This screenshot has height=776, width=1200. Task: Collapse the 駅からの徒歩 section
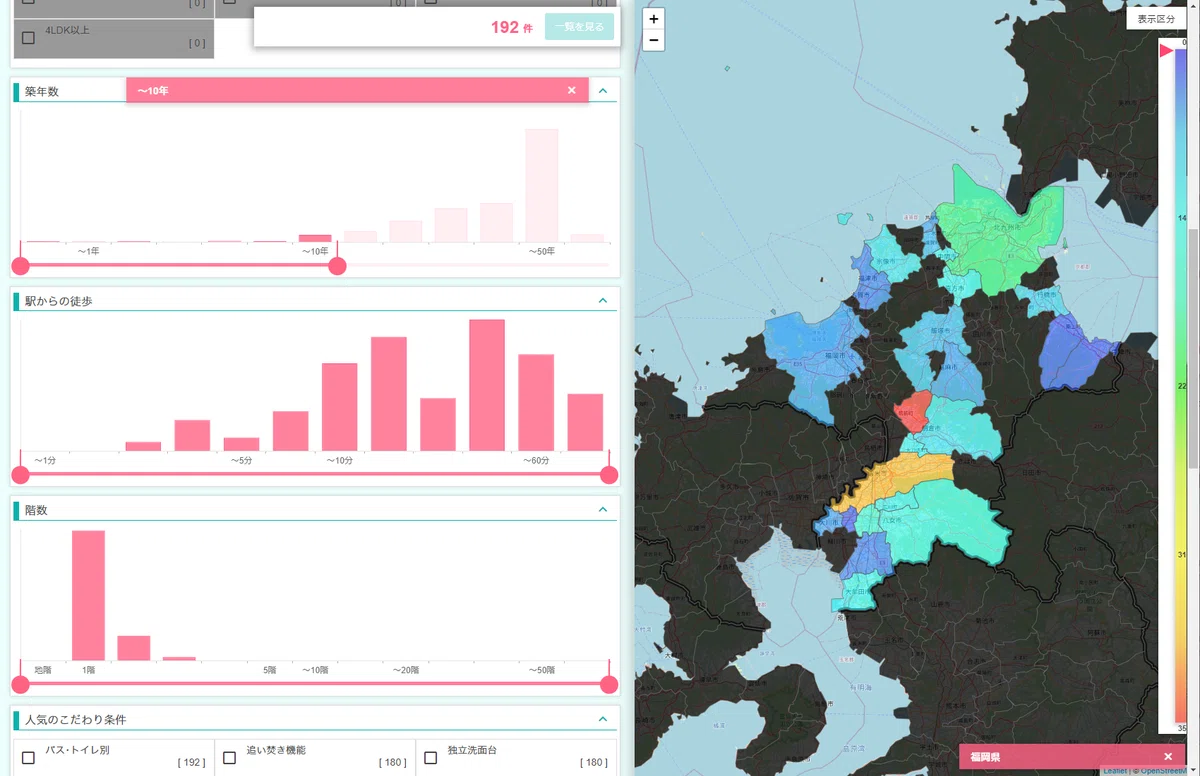(x=602, y=300)
